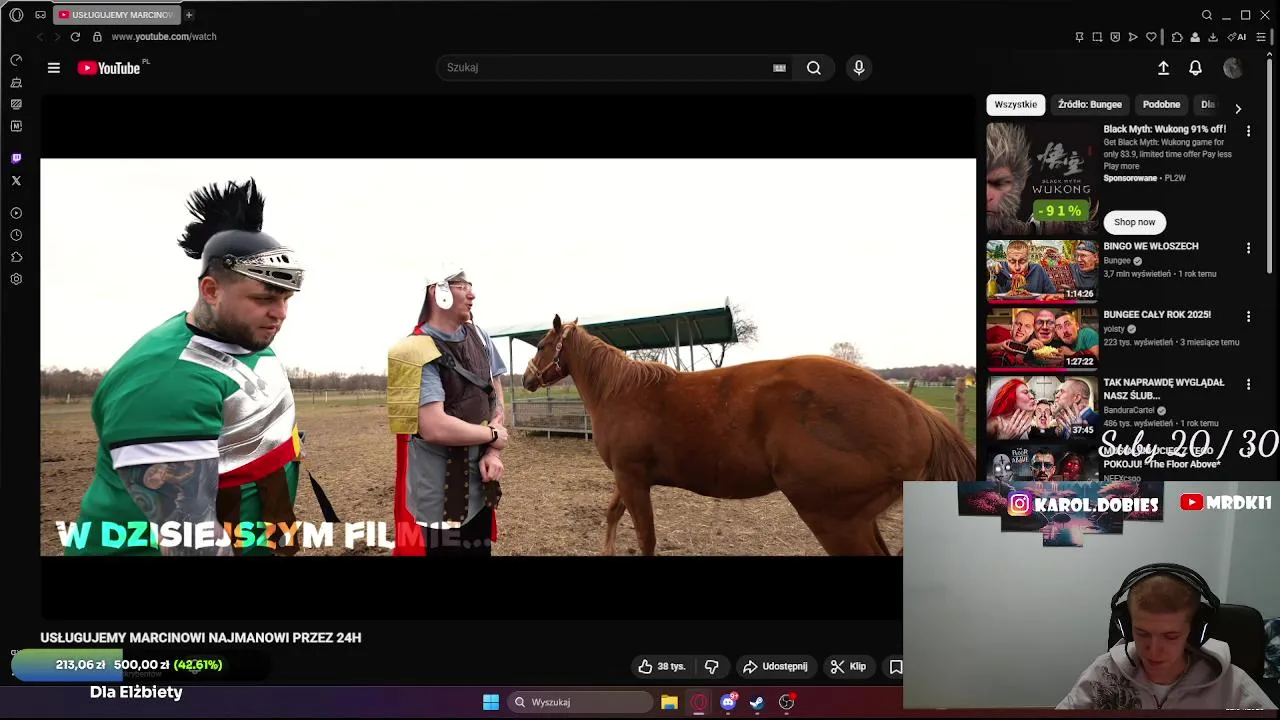This screenshot has height=720, width=1280.
Task: Search tabs with the magnifier icon
Action: tap(1207, 15)
